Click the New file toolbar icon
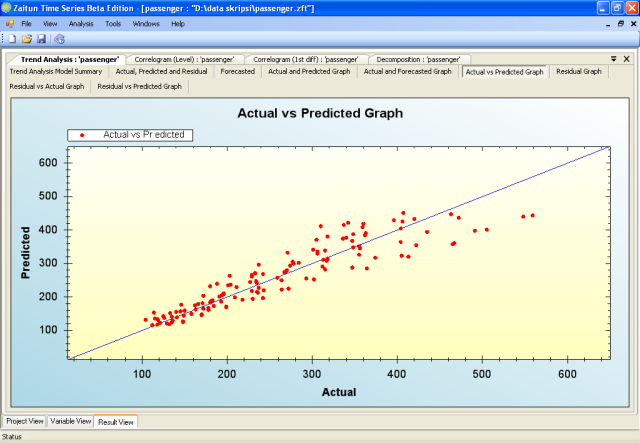The width and height of the screenshot is (640, 443). (11, 39)
